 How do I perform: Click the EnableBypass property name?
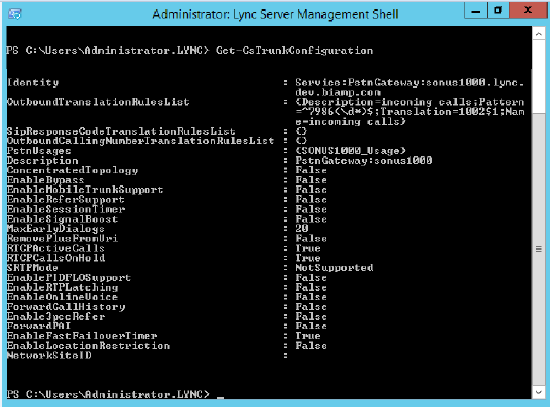coord(46,180)
